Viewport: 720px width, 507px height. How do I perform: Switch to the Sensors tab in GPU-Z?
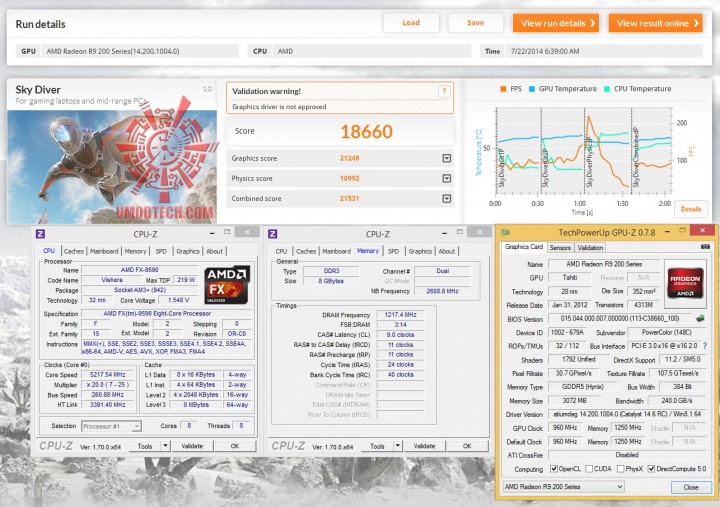click(560, 248)
